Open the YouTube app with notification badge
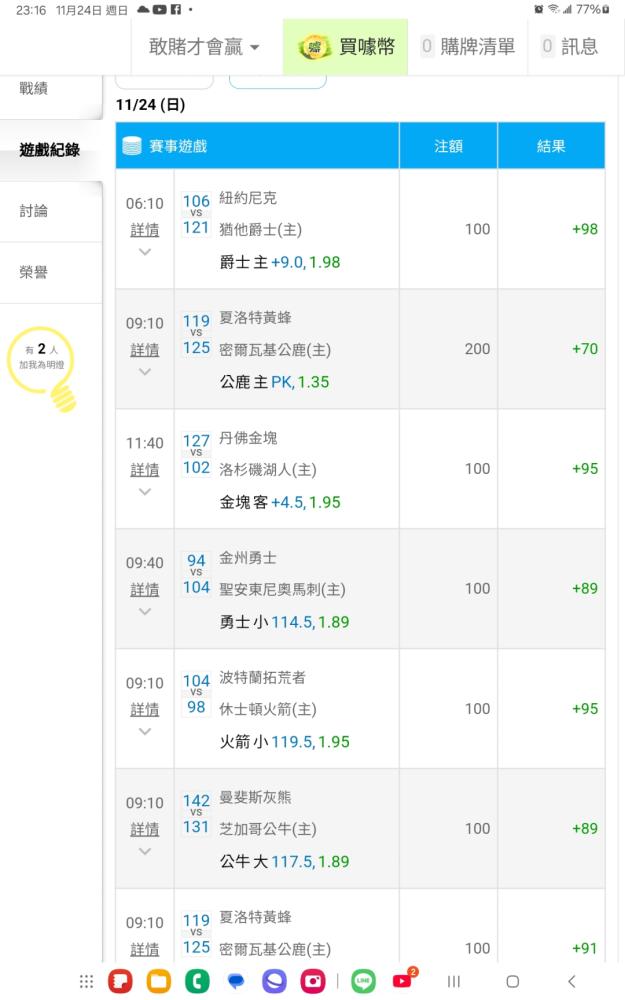Viewport: 625px width, 1000px height. click(x=403, y=980)
